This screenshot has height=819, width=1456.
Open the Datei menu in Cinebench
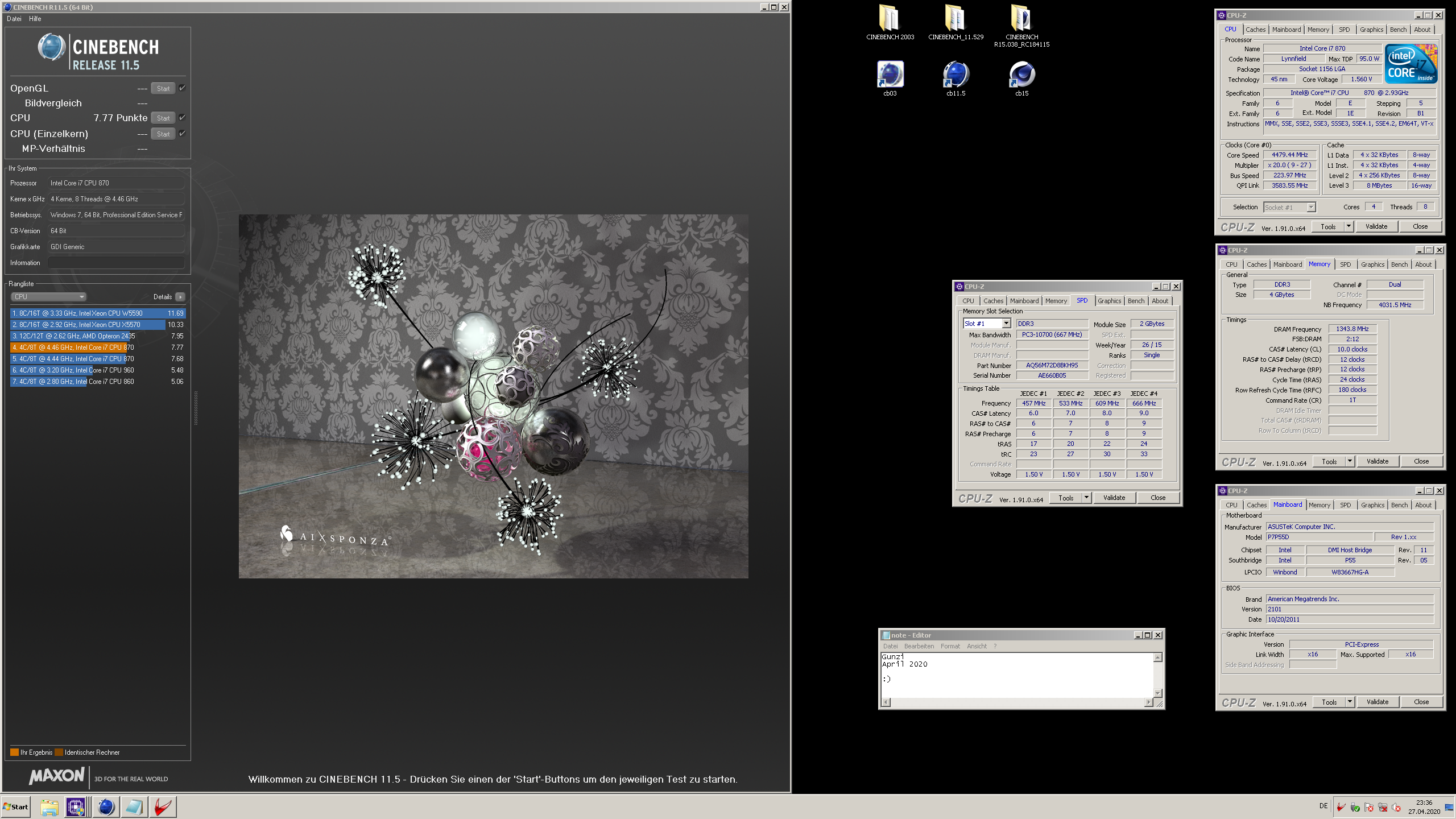coord(14,19)
